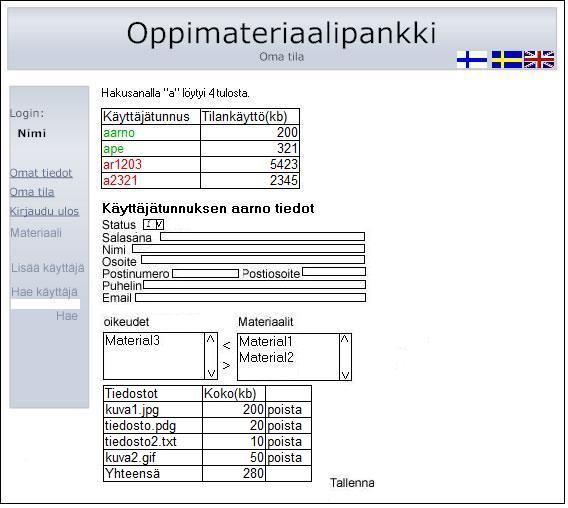Screen dimensions: 568x508
Task: Move material to Materiaalit with > arrow
Action: point(227,365)
